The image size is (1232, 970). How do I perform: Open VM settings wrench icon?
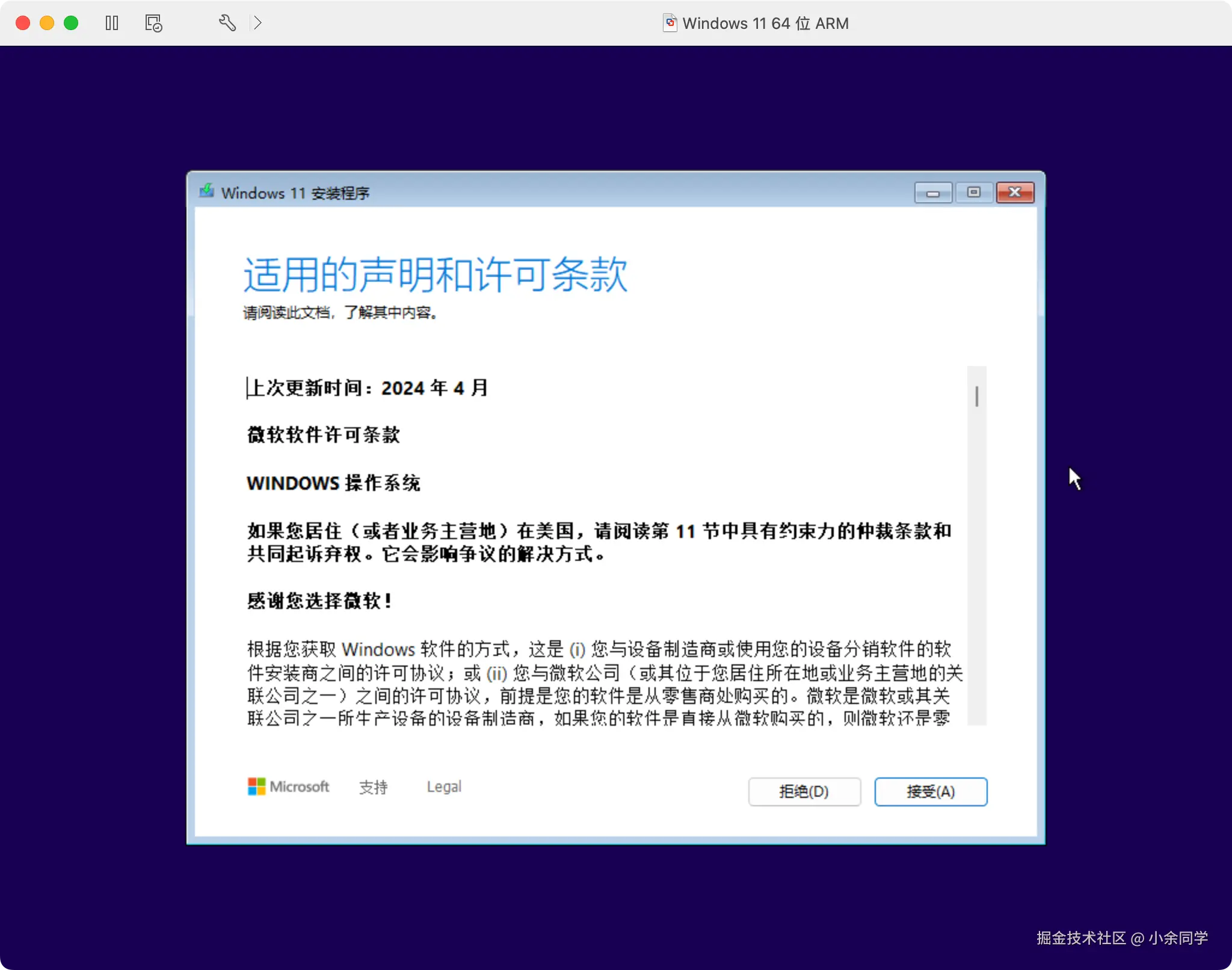[227, 23]
